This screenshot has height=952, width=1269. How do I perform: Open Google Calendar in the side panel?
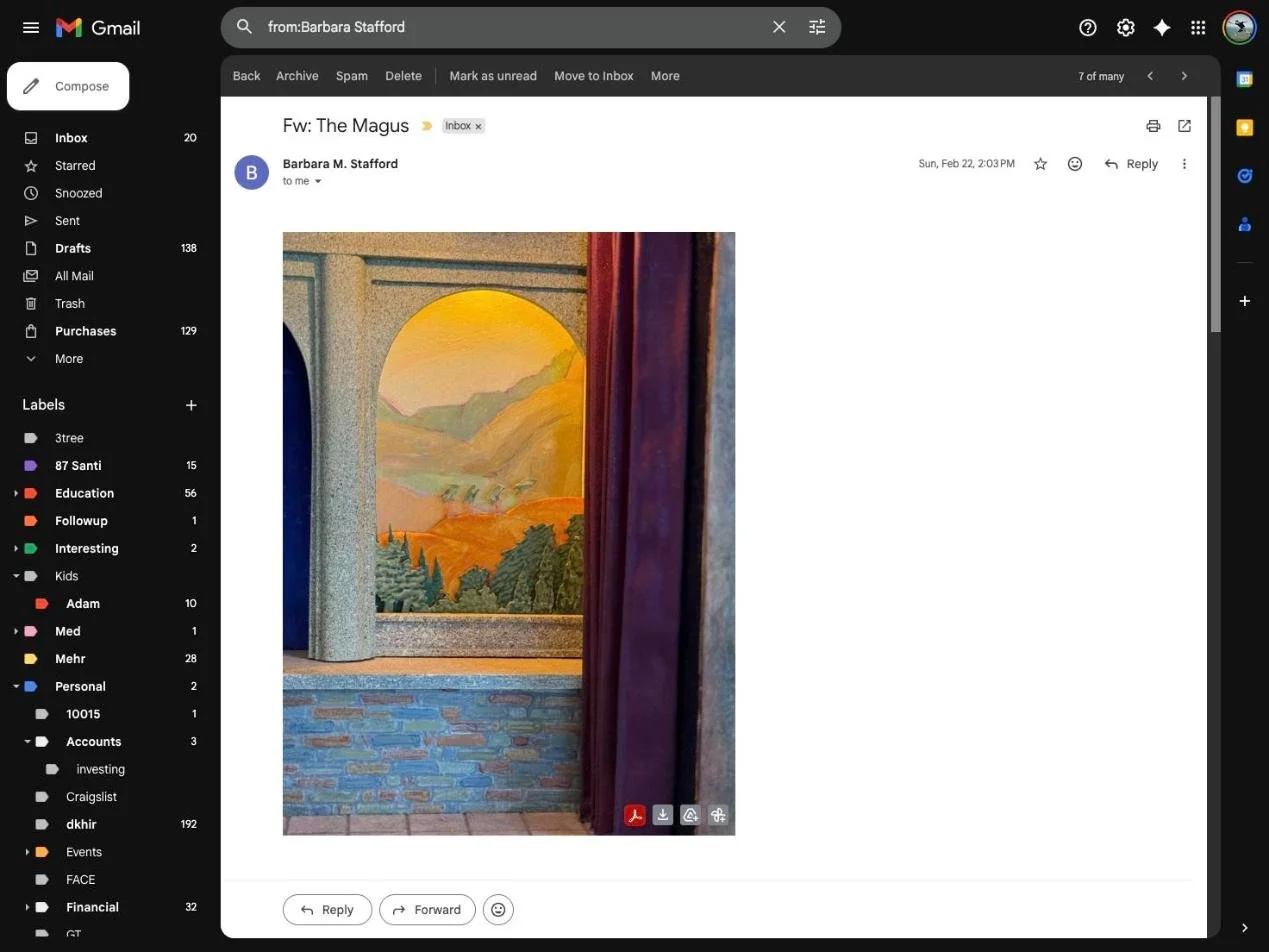coord(1245,80)
